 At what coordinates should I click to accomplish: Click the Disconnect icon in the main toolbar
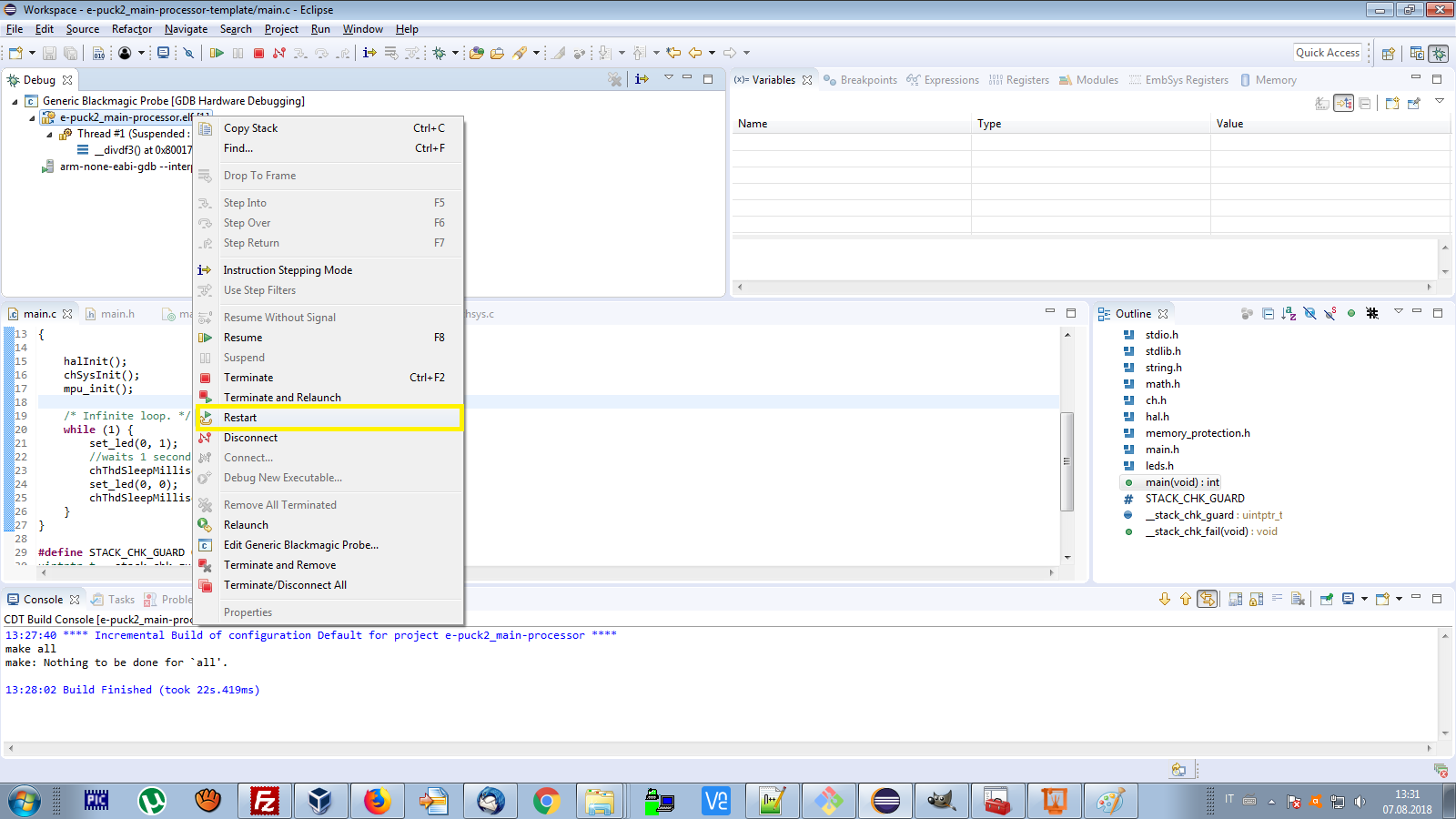[x=279, y=53]
